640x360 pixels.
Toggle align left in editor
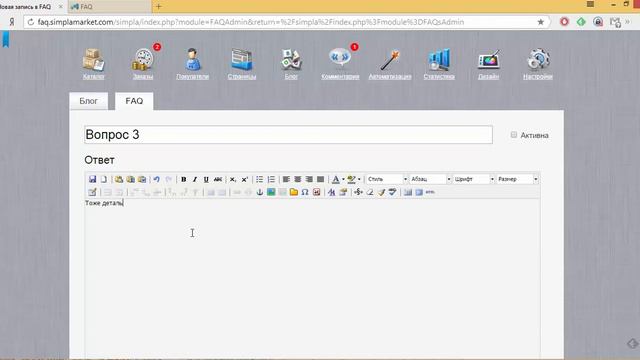click(x=286, y=179)
